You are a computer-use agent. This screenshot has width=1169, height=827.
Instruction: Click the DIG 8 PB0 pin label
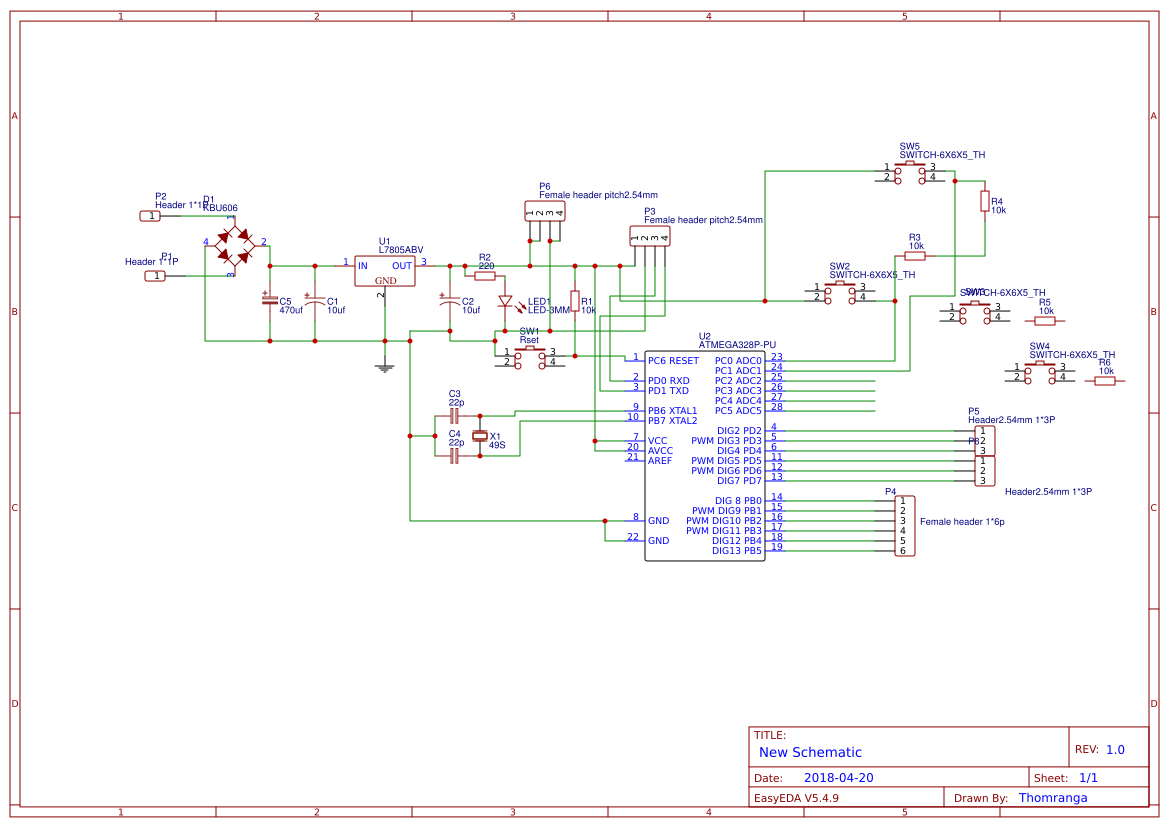click(x=738, y=501)
